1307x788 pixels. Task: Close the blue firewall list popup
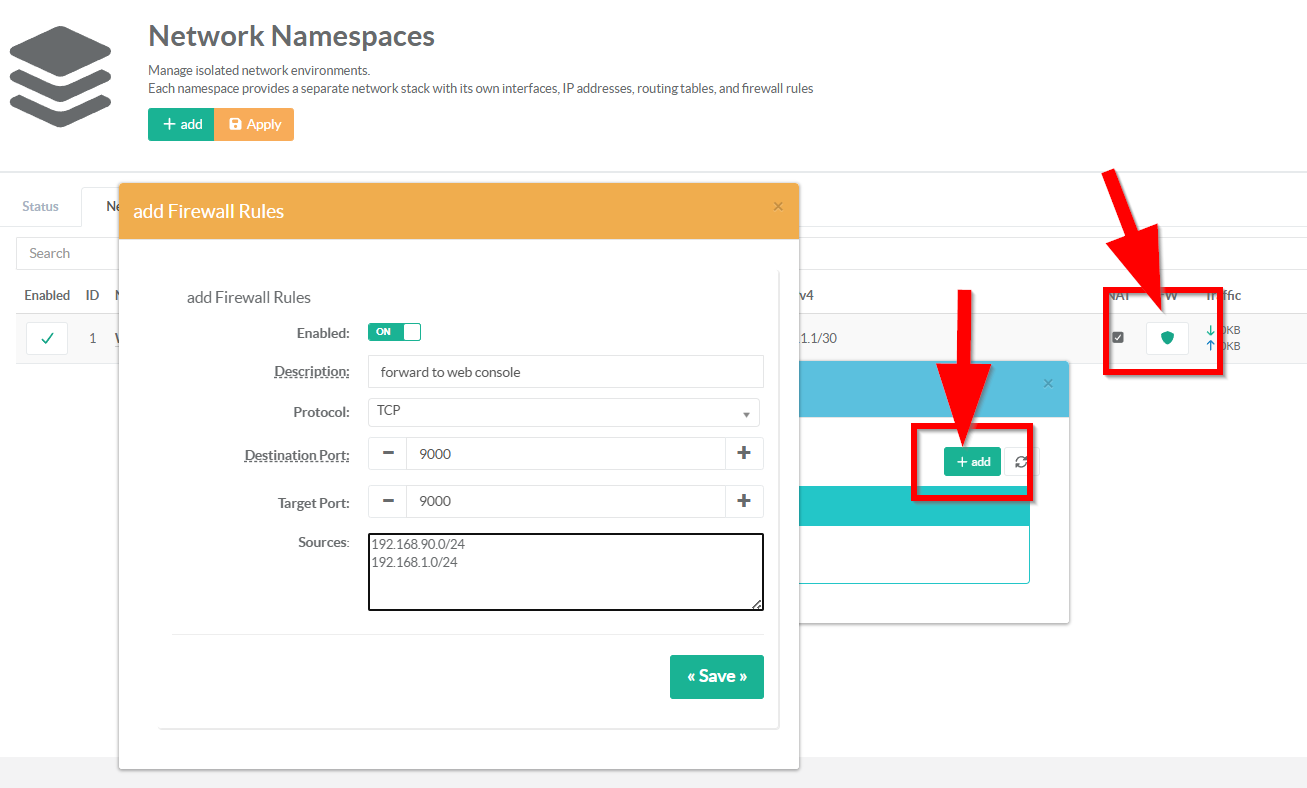[x=1048, y=383]
